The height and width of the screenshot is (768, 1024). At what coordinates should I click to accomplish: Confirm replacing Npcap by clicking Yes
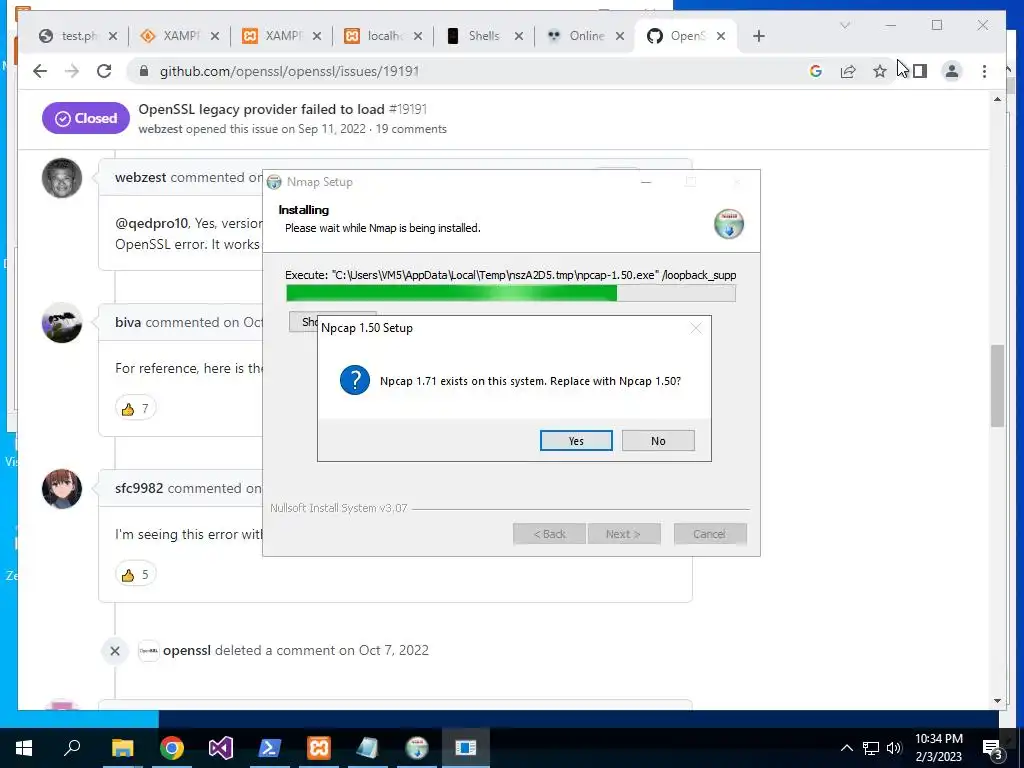point(576,441)
